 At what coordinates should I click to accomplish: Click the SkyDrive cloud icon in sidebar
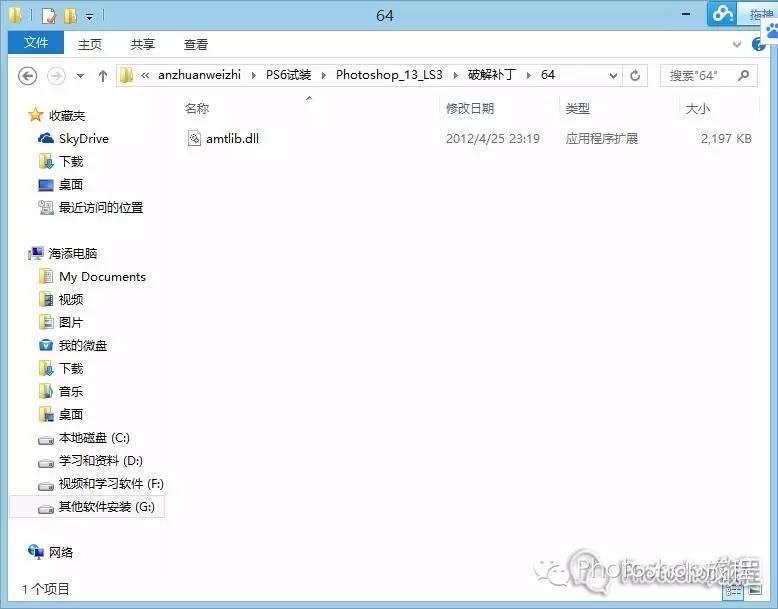(46, 139)
